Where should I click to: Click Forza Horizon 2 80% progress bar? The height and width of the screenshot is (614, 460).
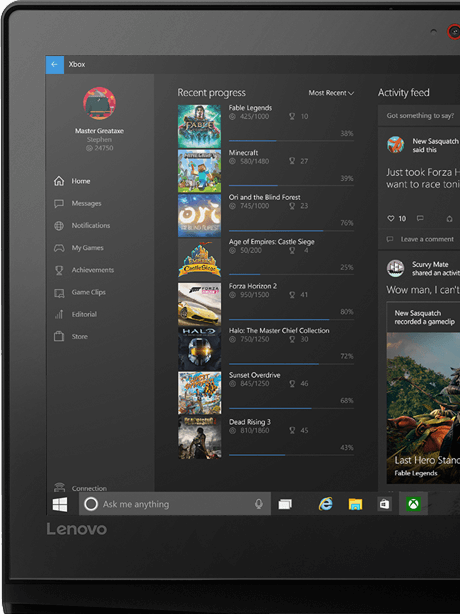click(x=291, y=320)
